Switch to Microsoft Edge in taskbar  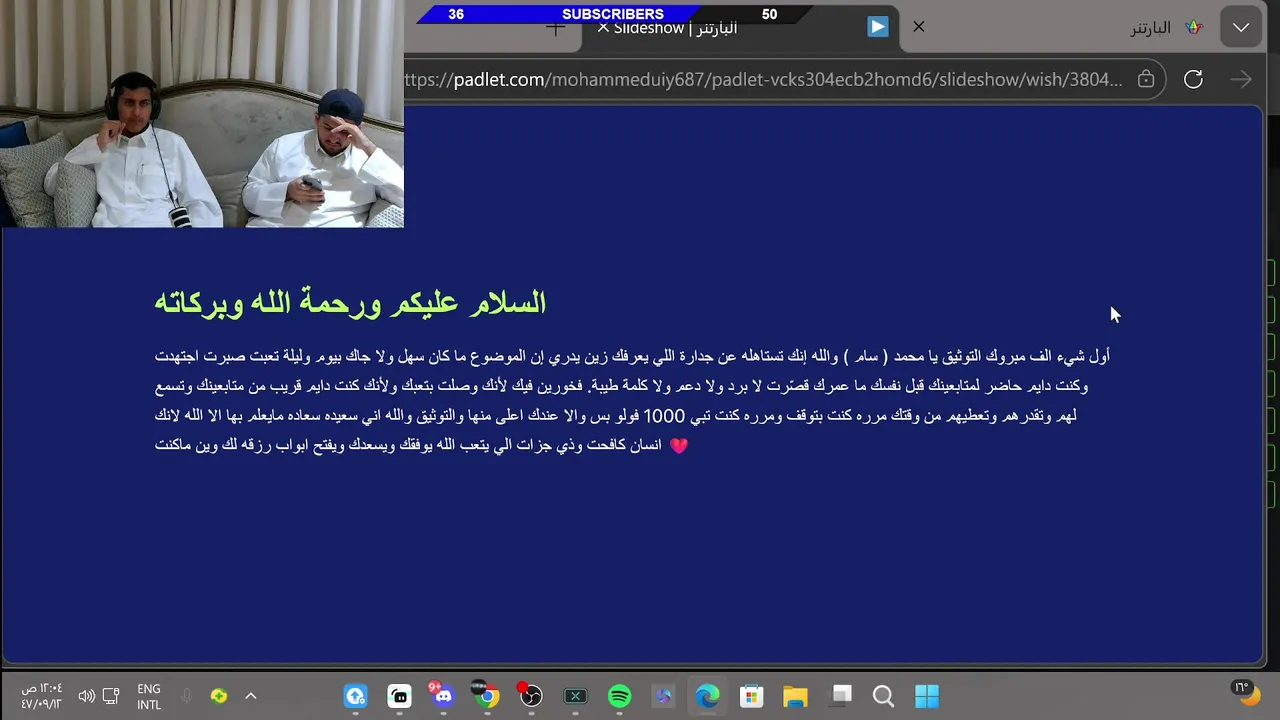coord(707,696)
